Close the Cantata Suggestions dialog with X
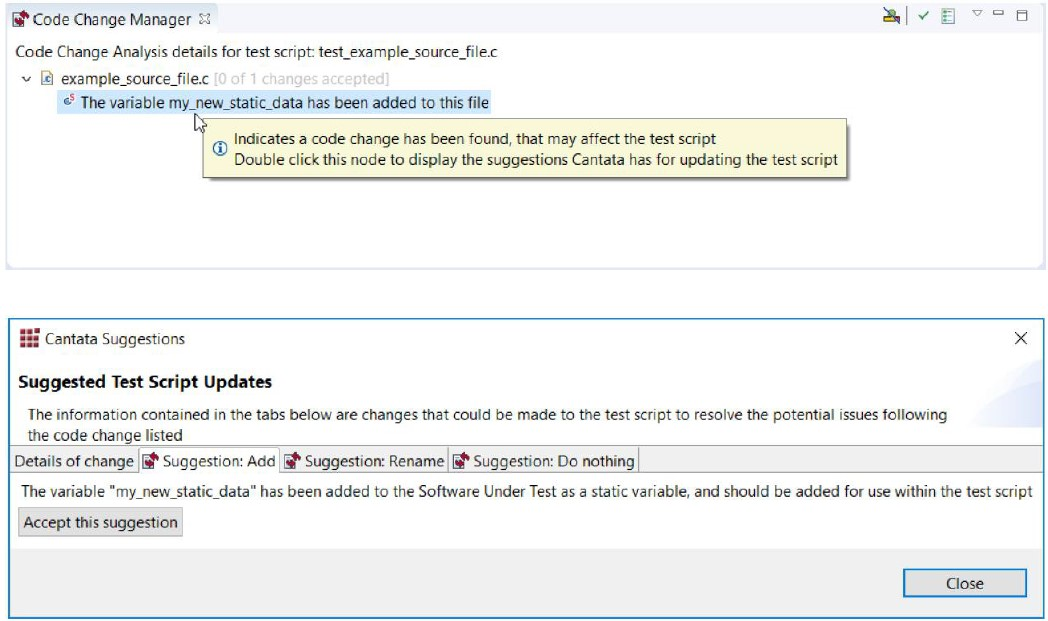Screen dimensions: 1048x621 pyautogui.click(x=1021, y=338)
